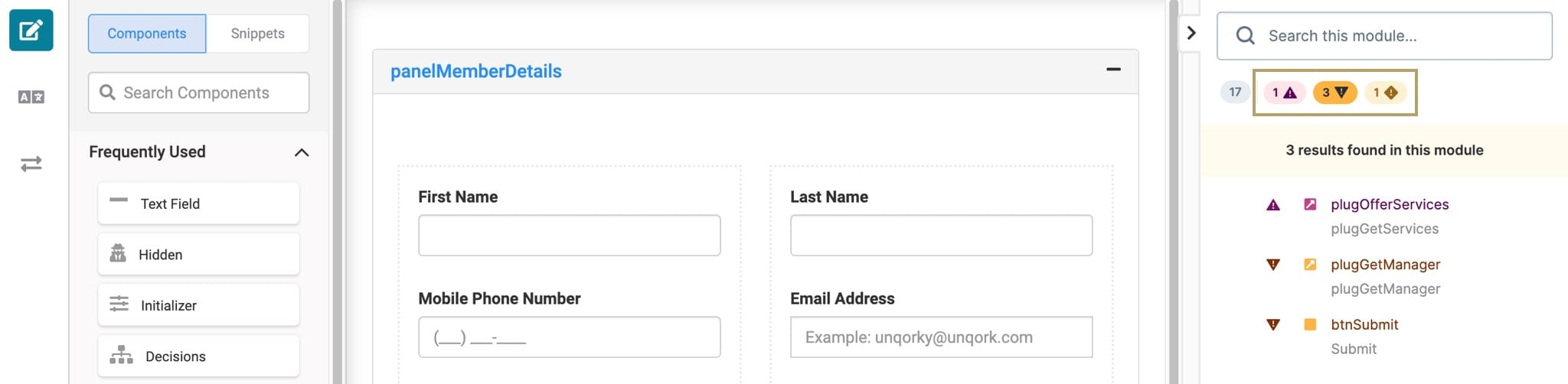Toggle the 3 warnings filter badge

pyautogui.click(x=1335, y=93)
